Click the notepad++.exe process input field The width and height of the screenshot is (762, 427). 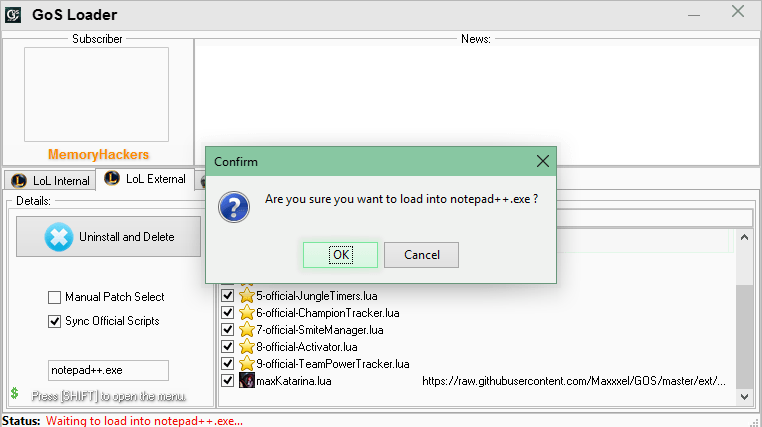coord(108,370)
